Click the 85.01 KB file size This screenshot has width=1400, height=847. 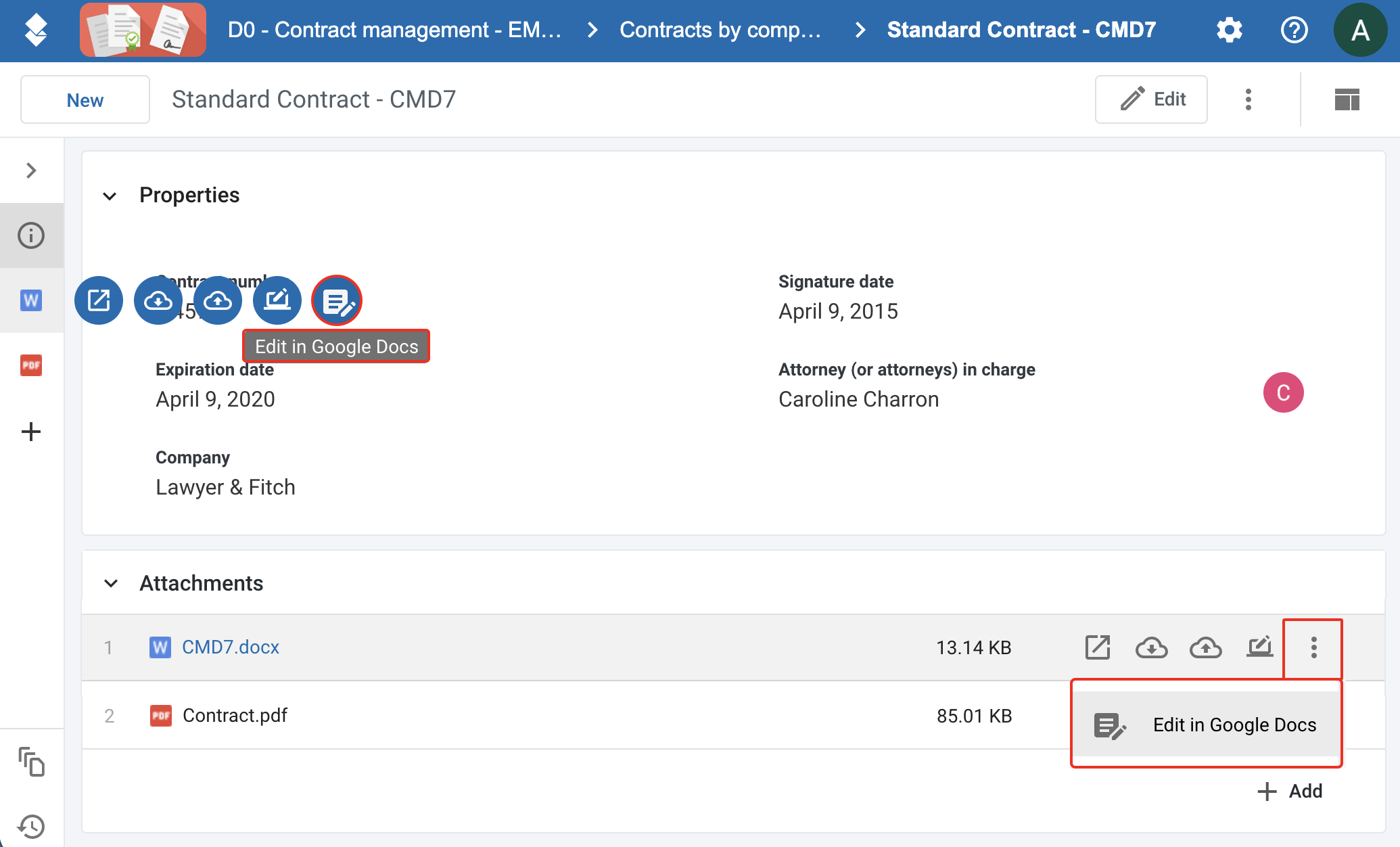click(974, 716)
